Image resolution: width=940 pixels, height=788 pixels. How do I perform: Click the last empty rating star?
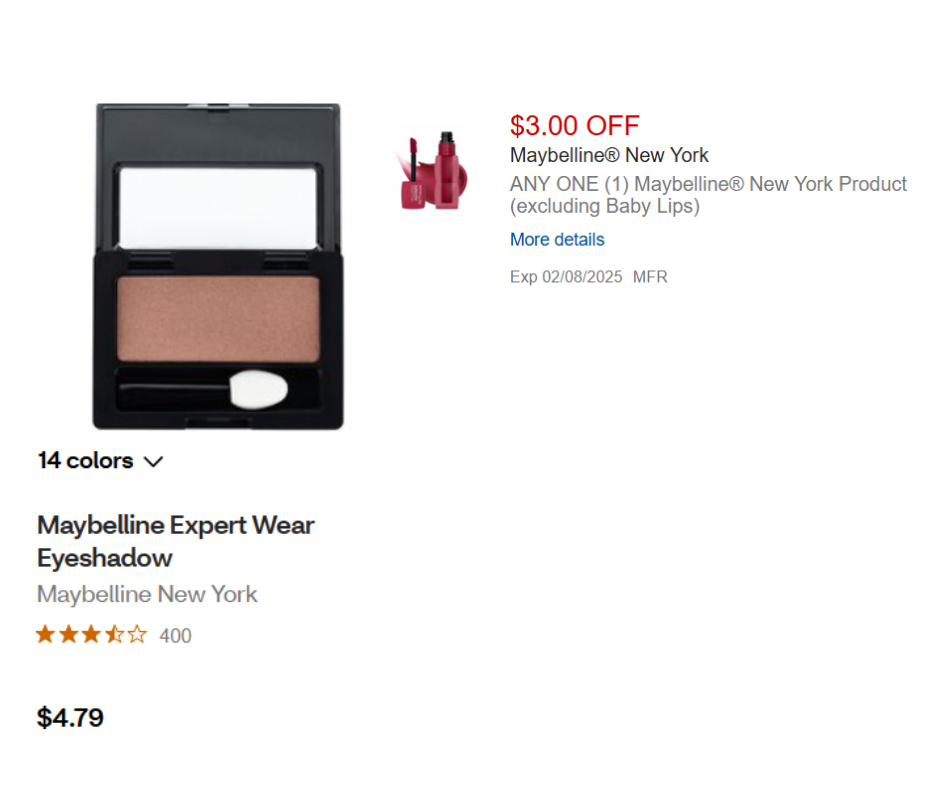pyautogui.click(x=137, y=635)
